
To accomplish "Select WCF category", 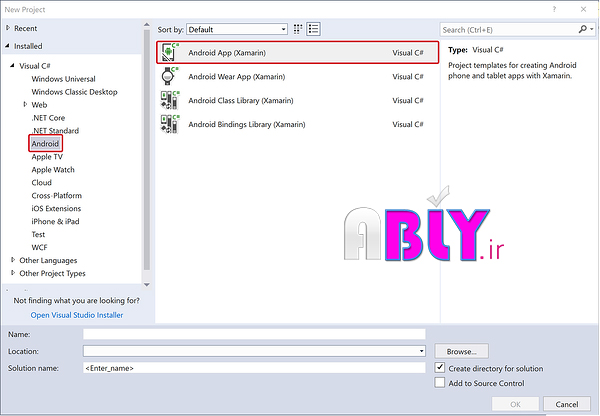I will pos(39,247).
